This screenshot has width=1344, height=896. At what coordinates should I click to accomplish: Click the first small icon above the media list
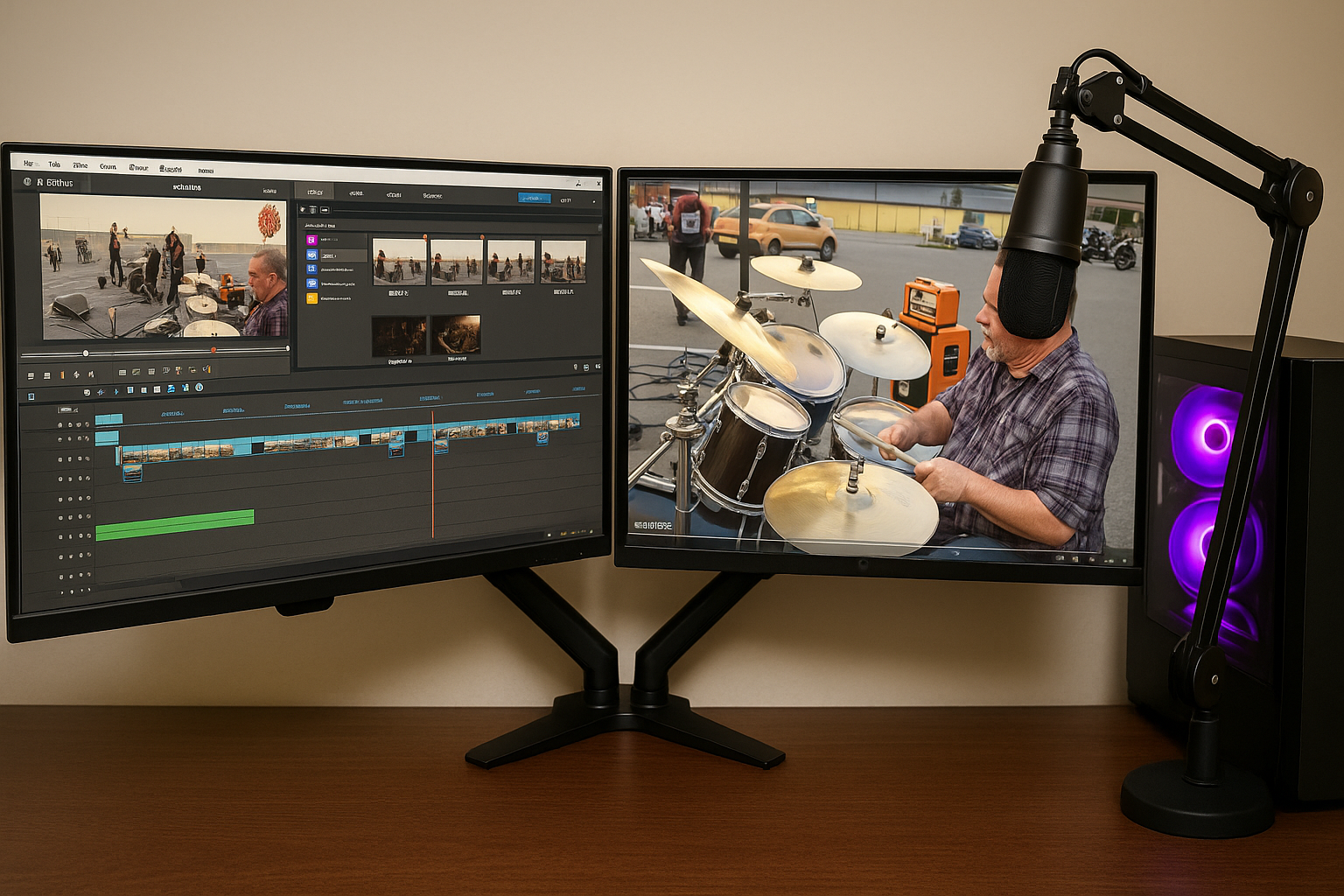(302, 209)
